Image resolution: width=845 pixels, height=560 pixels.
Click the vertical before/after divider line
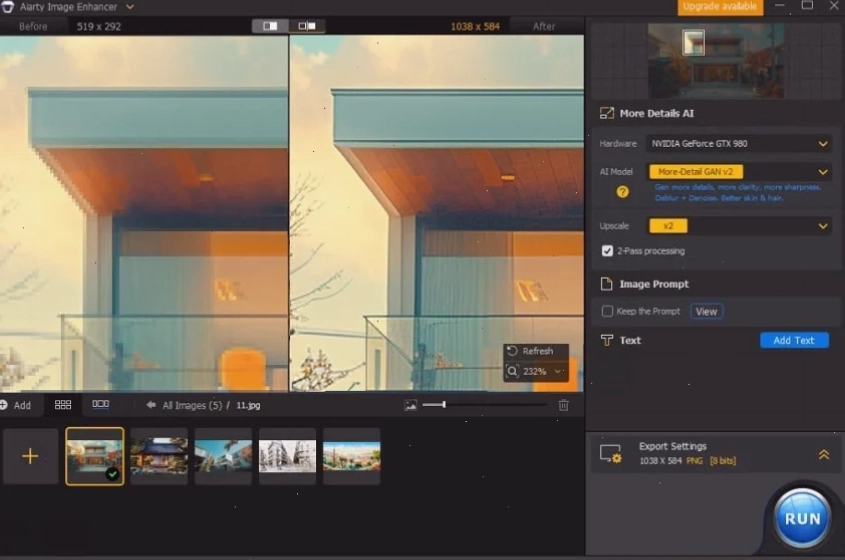tap(289, 213)
